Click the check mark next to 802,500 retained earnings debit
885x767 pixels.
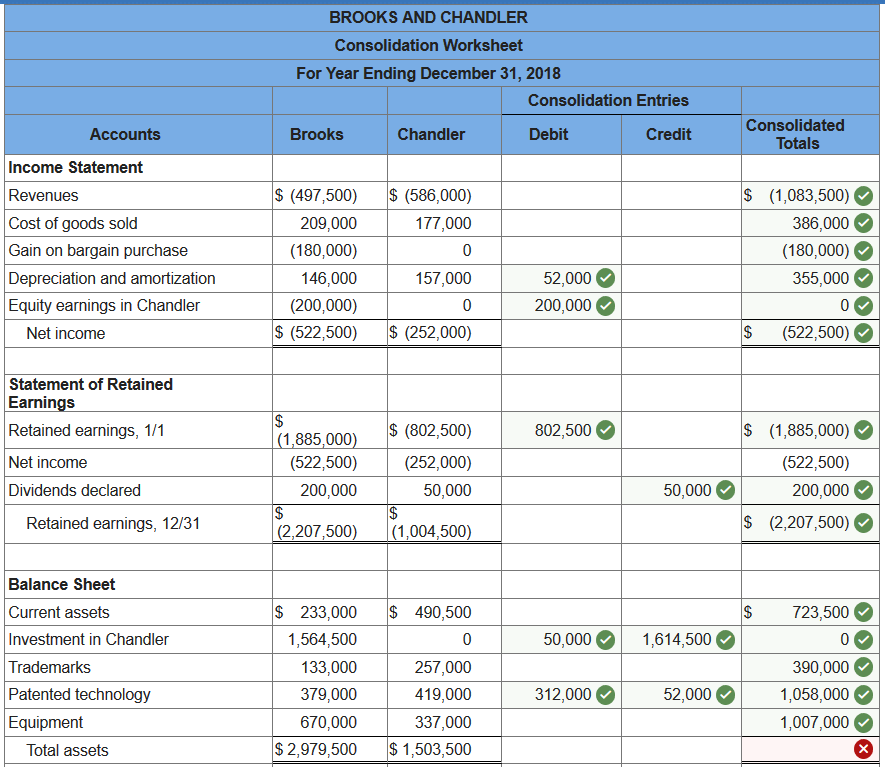click(606, 430)
